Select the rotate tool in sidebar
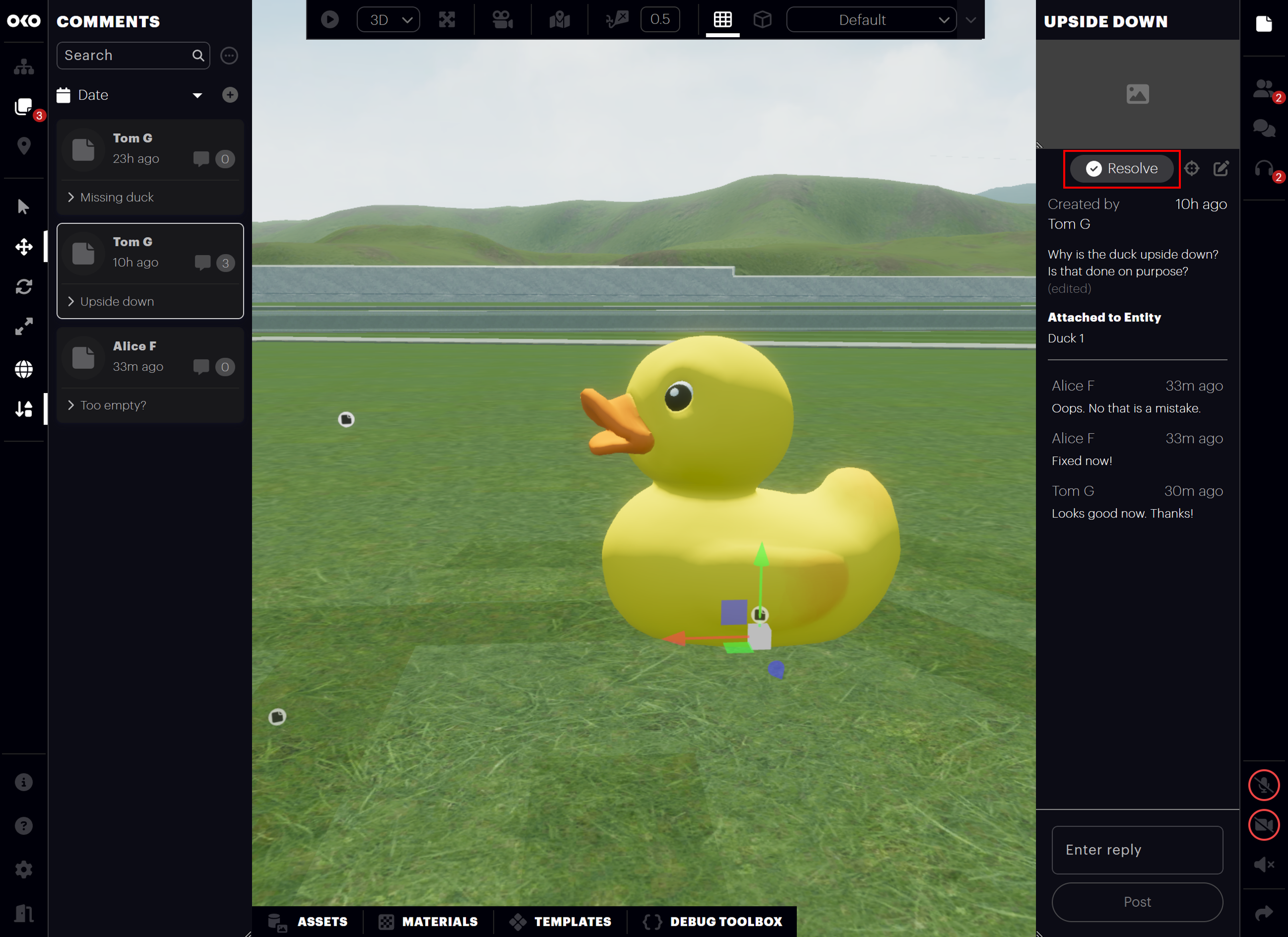The width and height of the screenshot is (1288, 937). point(24,287)
